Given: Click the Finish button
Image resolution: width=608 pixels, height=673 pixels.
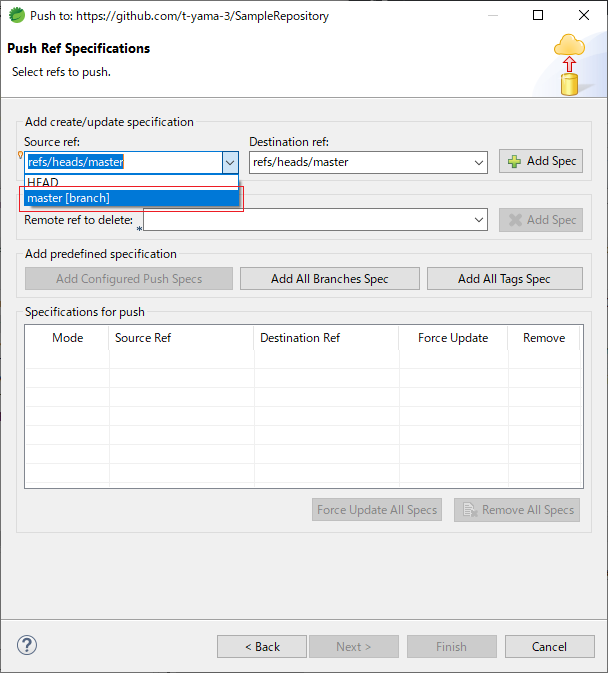Looking at the screenshot, I should (452, 646).
